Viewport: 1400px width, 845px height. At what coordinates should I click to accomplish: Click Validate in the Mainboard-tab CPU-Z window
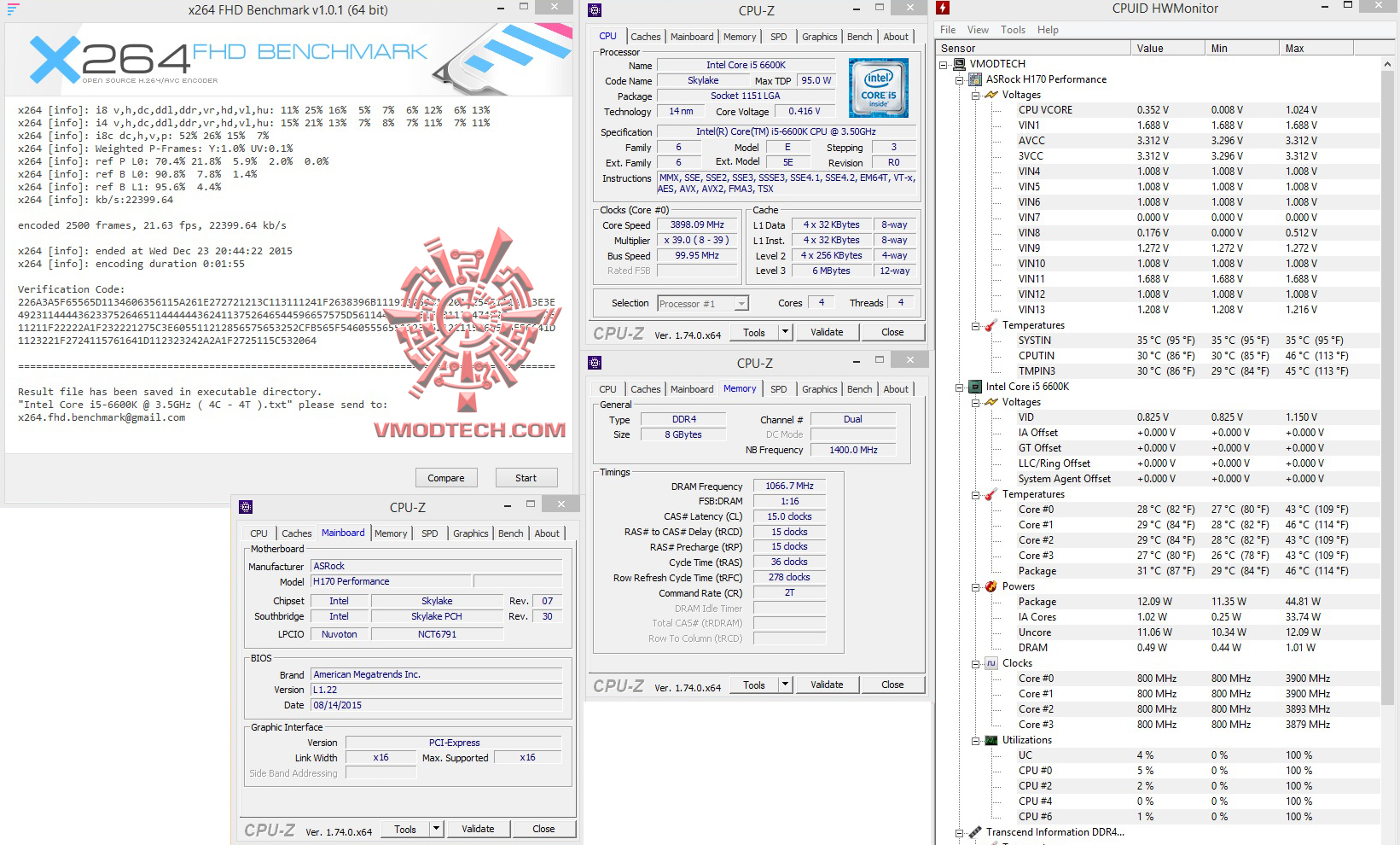coord(478,829)
